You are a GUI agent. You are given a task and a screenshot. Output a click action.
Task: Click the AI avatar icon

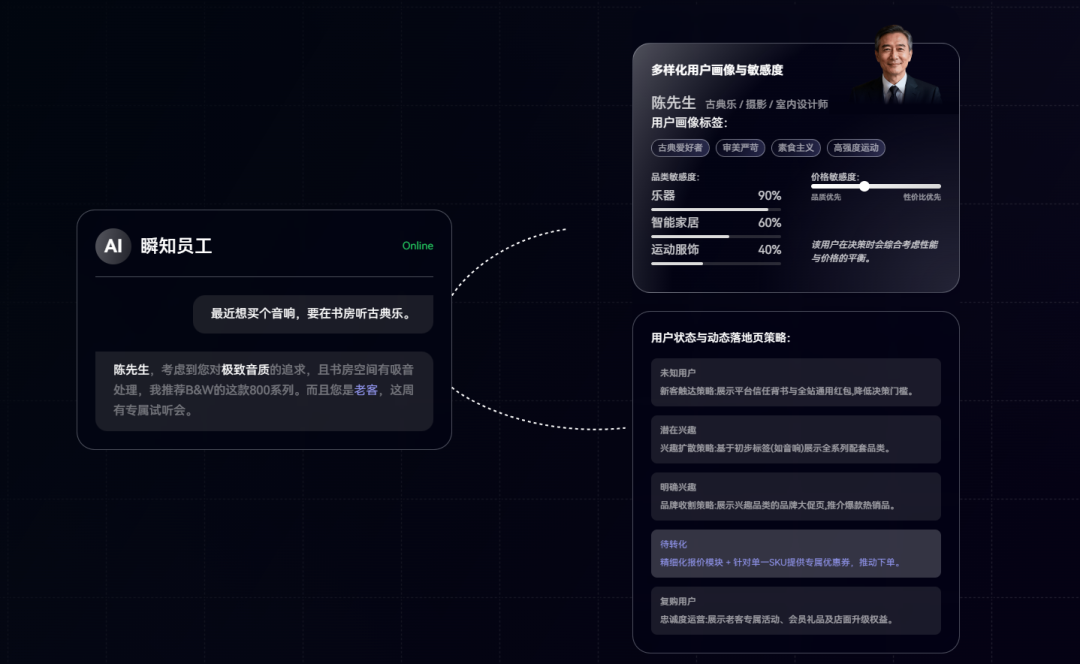(x=113, y=246)
